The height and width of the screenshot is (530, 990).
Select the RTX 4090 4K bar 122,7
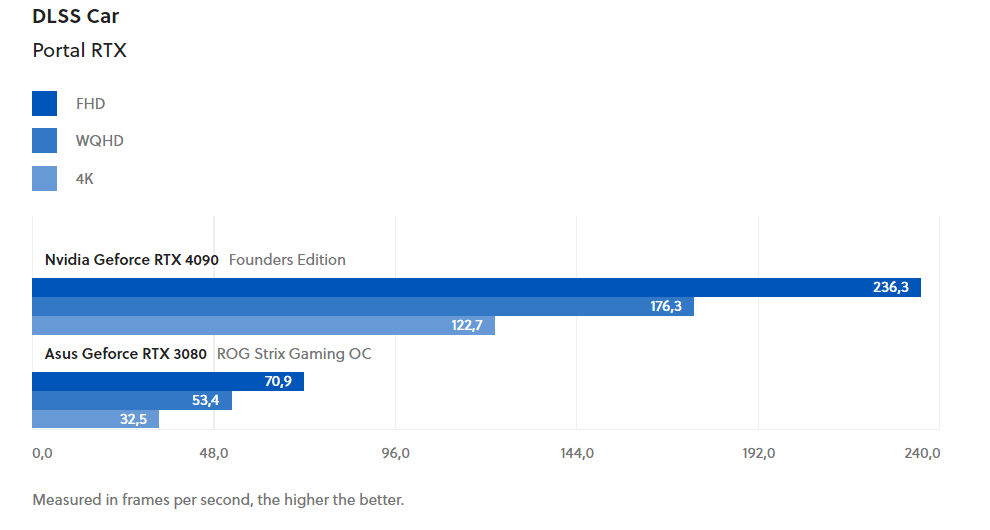(263, 325)
